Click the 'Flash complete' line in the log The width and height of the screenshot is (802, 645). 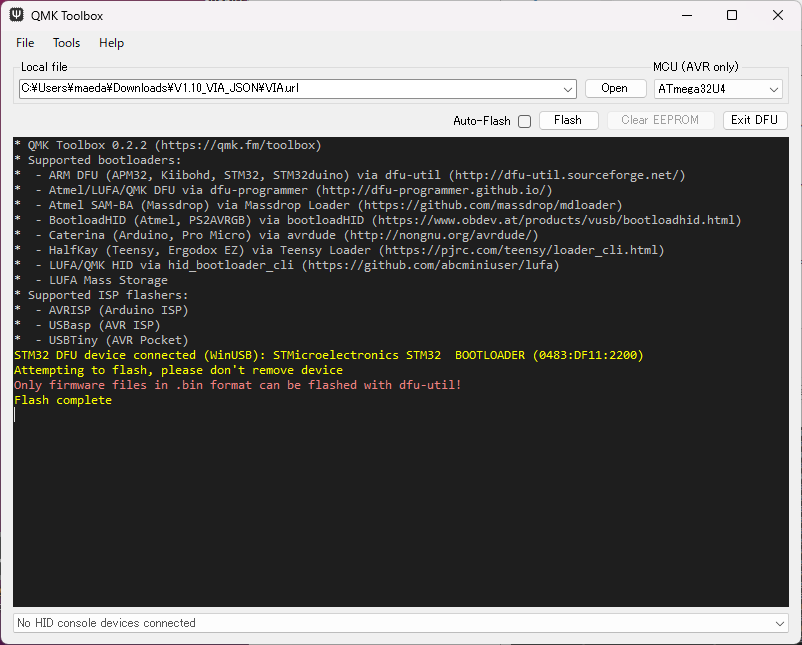tap(63, 400)
